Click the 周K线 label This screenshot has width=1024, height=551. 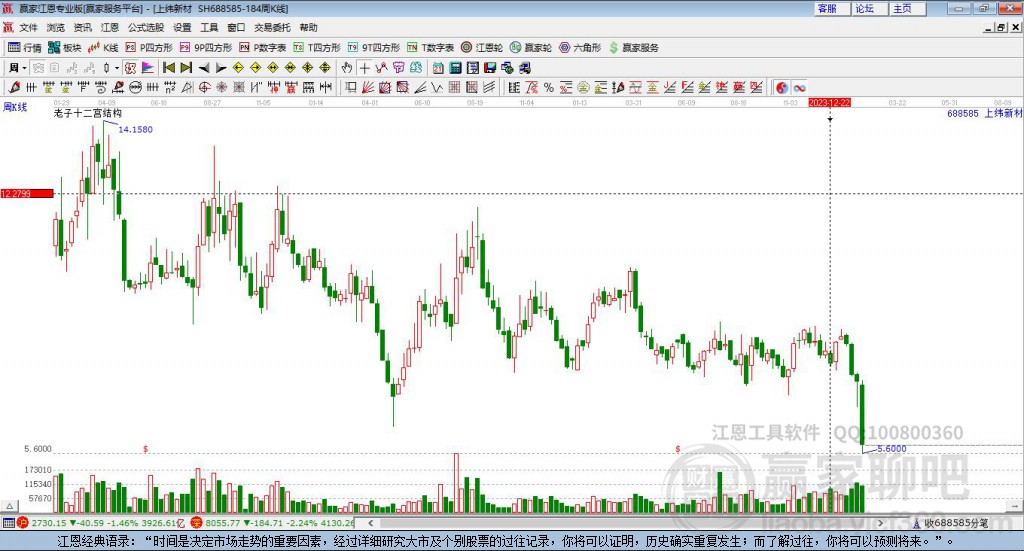pyautogui.click(x=15, y=107)
